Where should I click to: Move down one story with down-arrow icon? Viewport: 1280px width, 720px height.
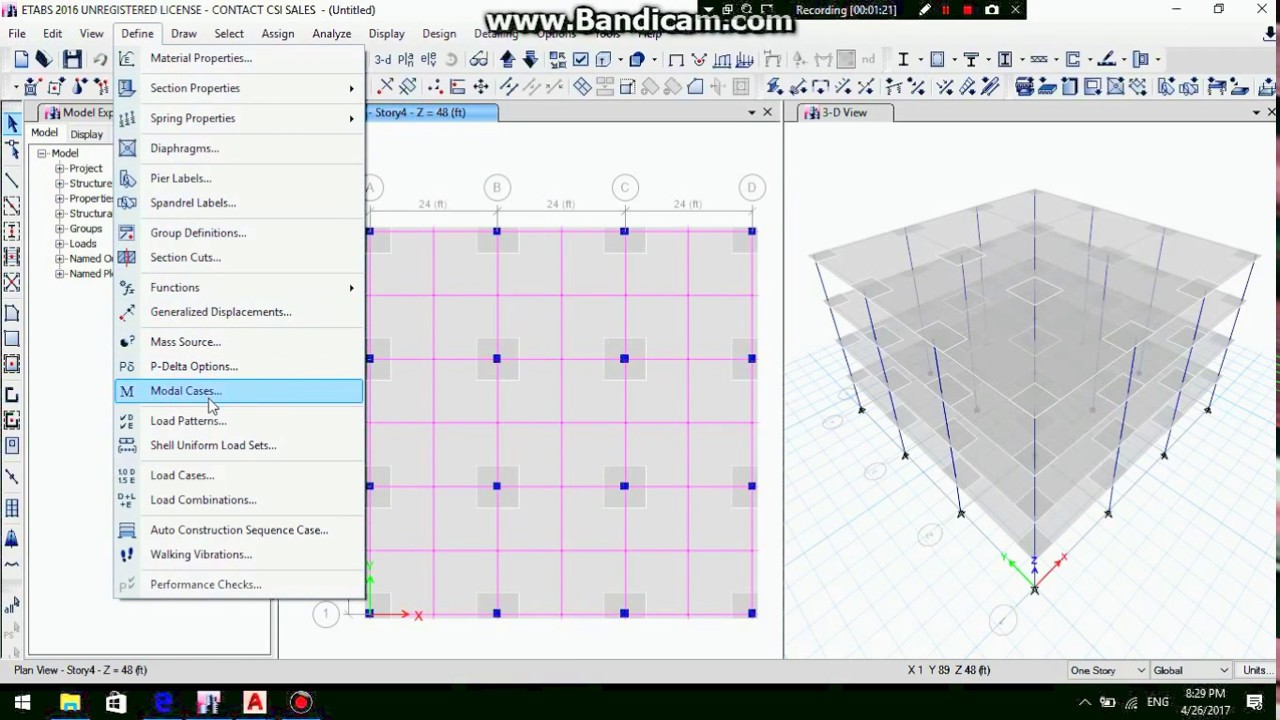click(530, 59)
